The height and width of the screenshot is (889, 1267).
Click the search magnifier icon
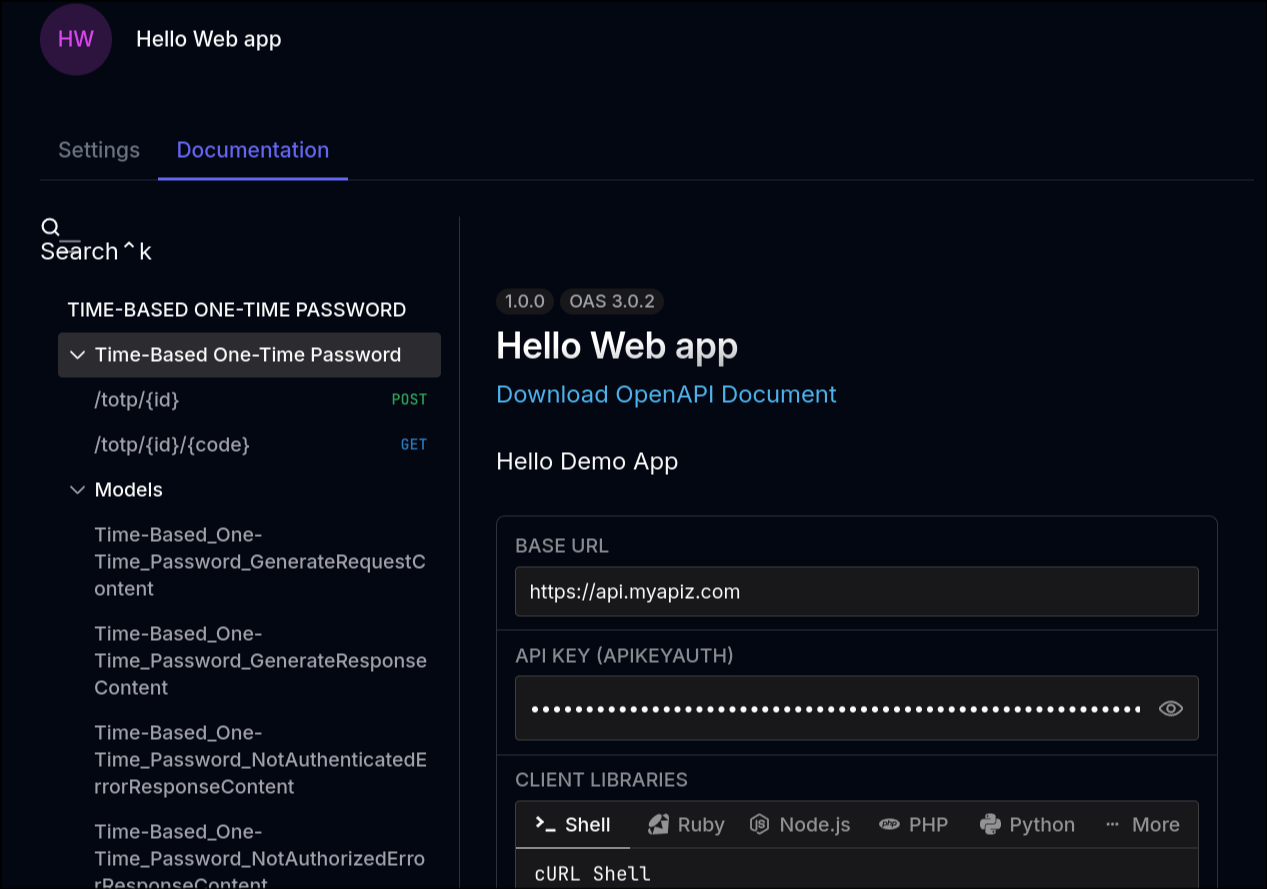[x=50, y=227]
